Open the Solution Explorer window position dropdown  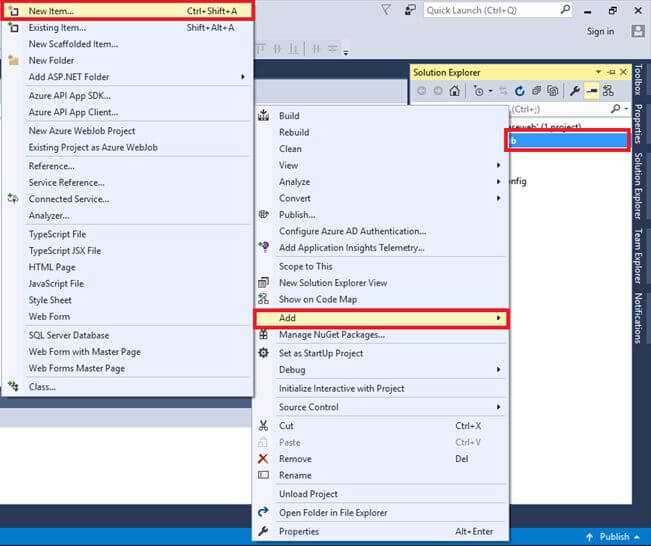click(x=598, y=72)
